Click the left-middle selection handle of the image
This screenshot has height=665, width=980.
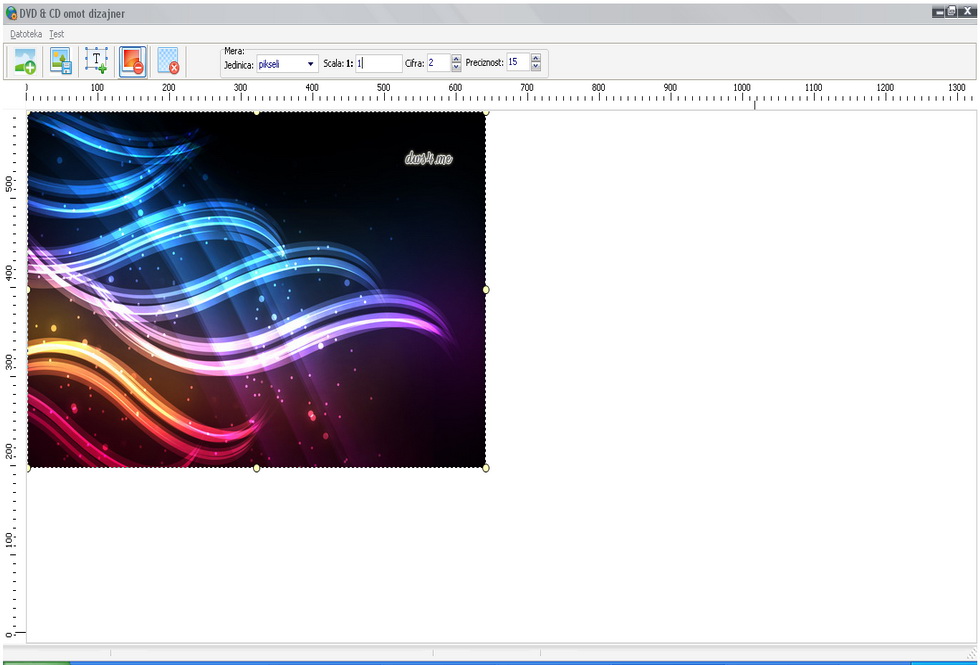[28, 290]
